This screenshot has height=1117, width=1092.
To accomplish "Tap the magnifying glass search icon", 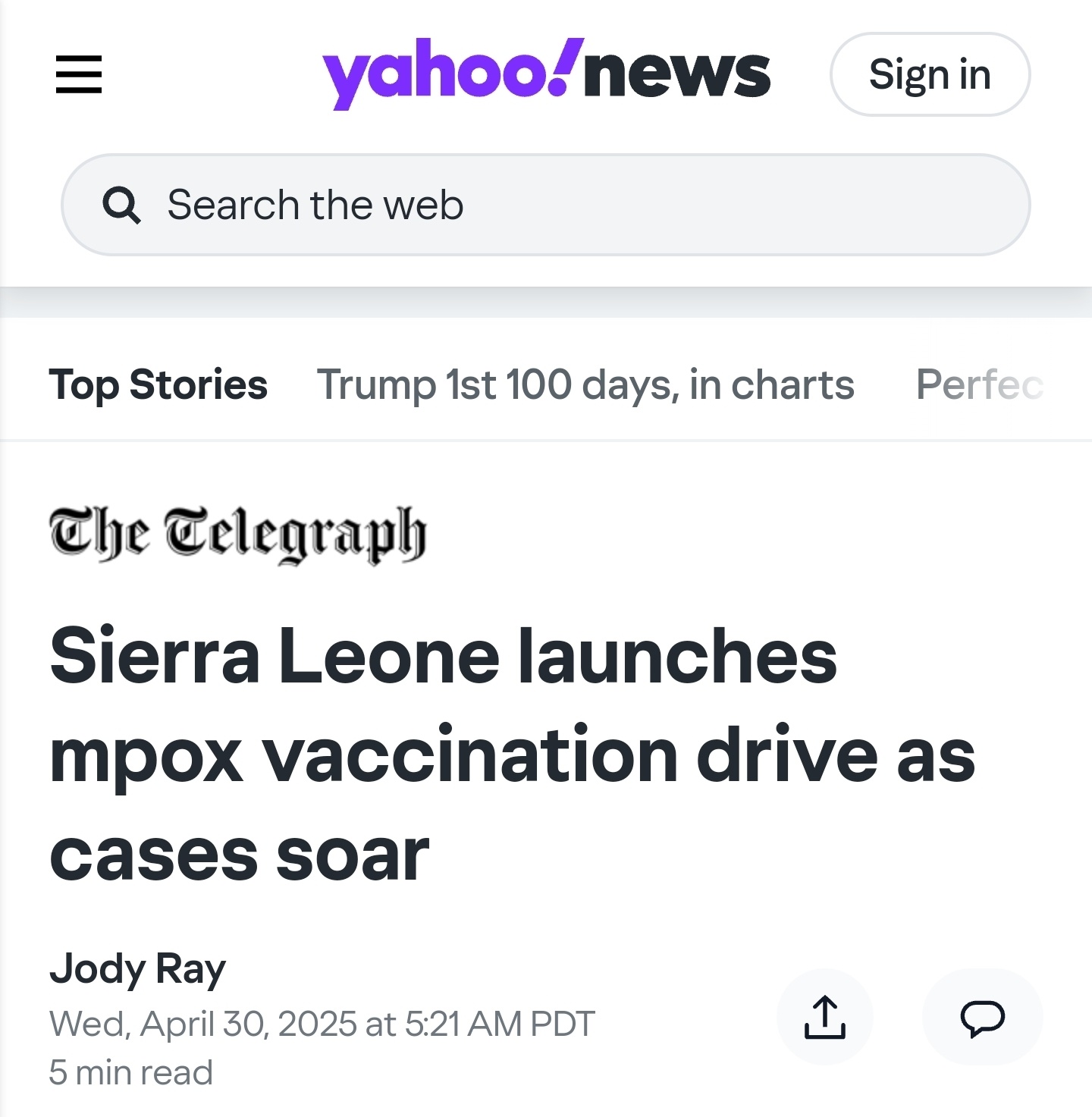I will click(x=121, y=206).
